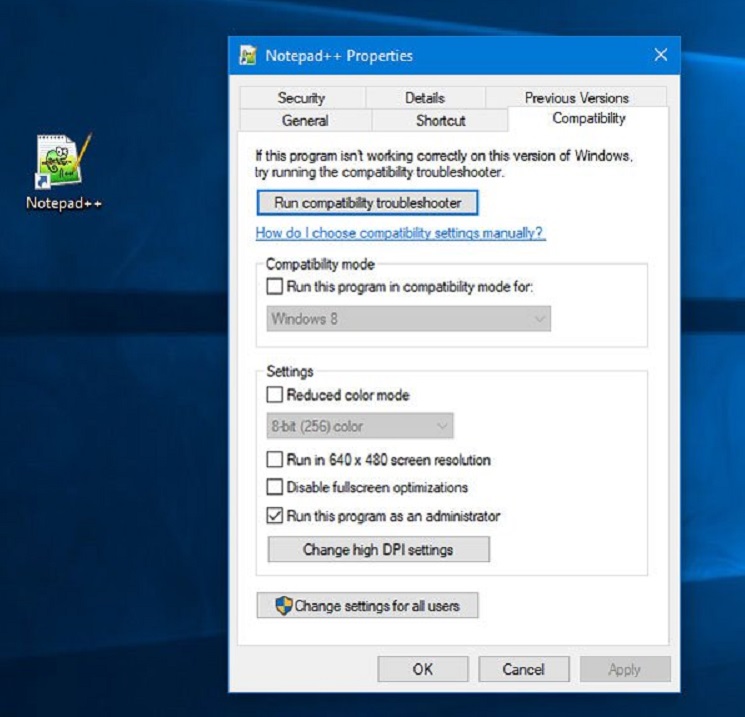
Task: Open the Windows 8 compatibility mode dropdown
Action: [x=409, y=318]
